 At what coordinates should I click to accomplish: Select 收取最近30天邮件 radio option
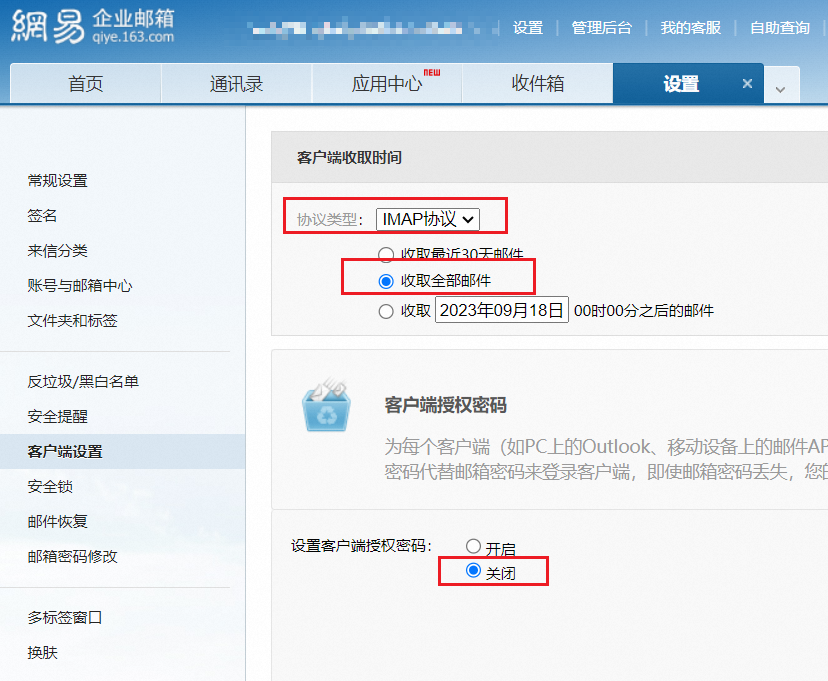[386, 254]
